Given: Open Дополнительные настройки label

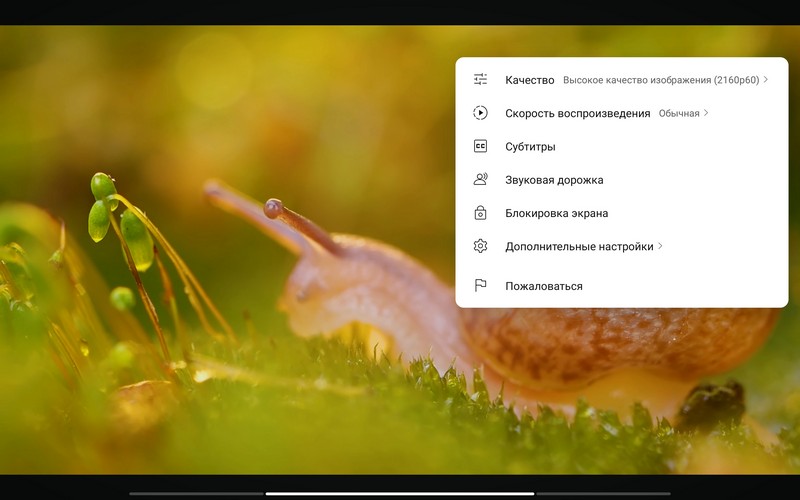Looking at the screenshot, I should 579,246.
